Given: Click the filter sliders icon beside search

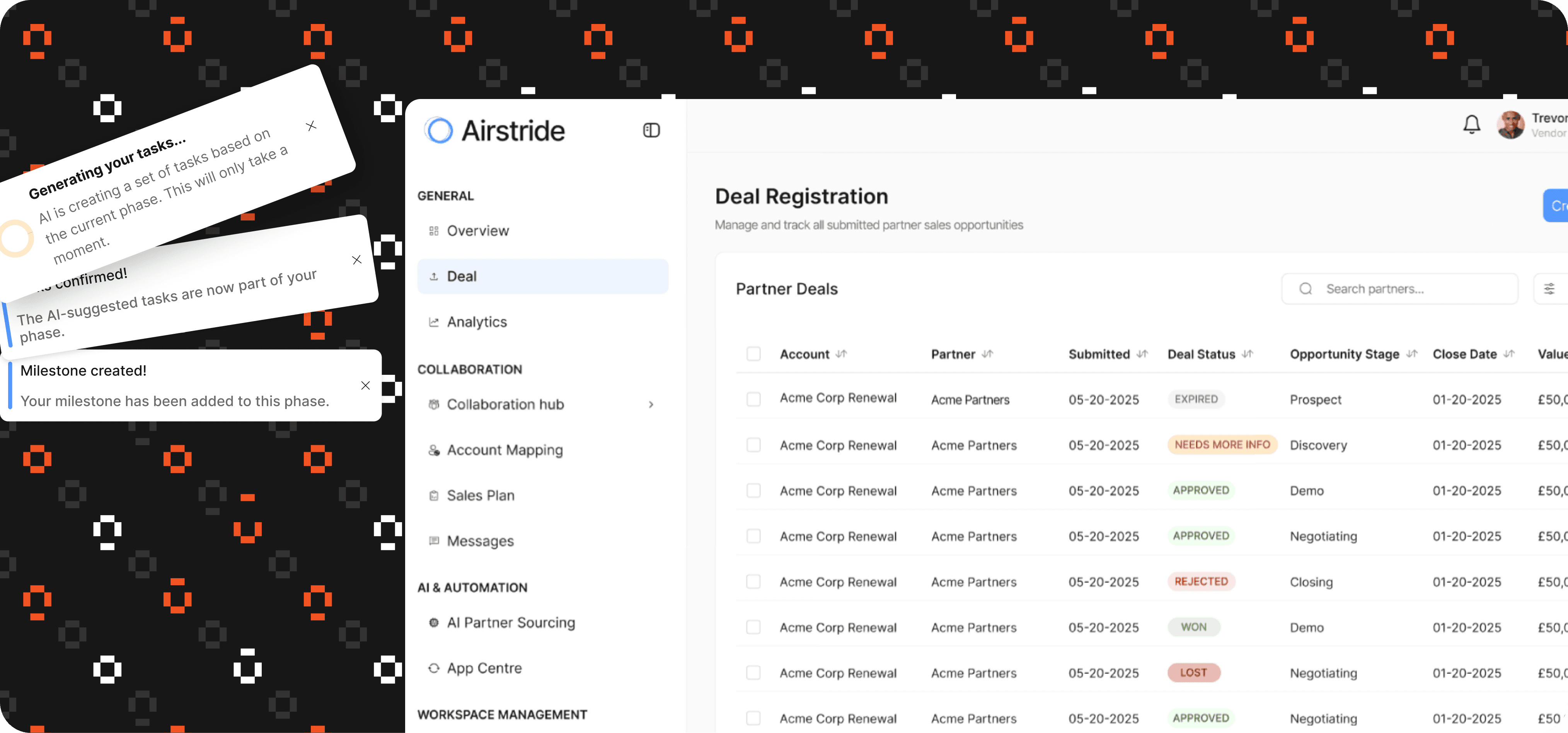Looking at the screenshot, I should pos(1549,289).
